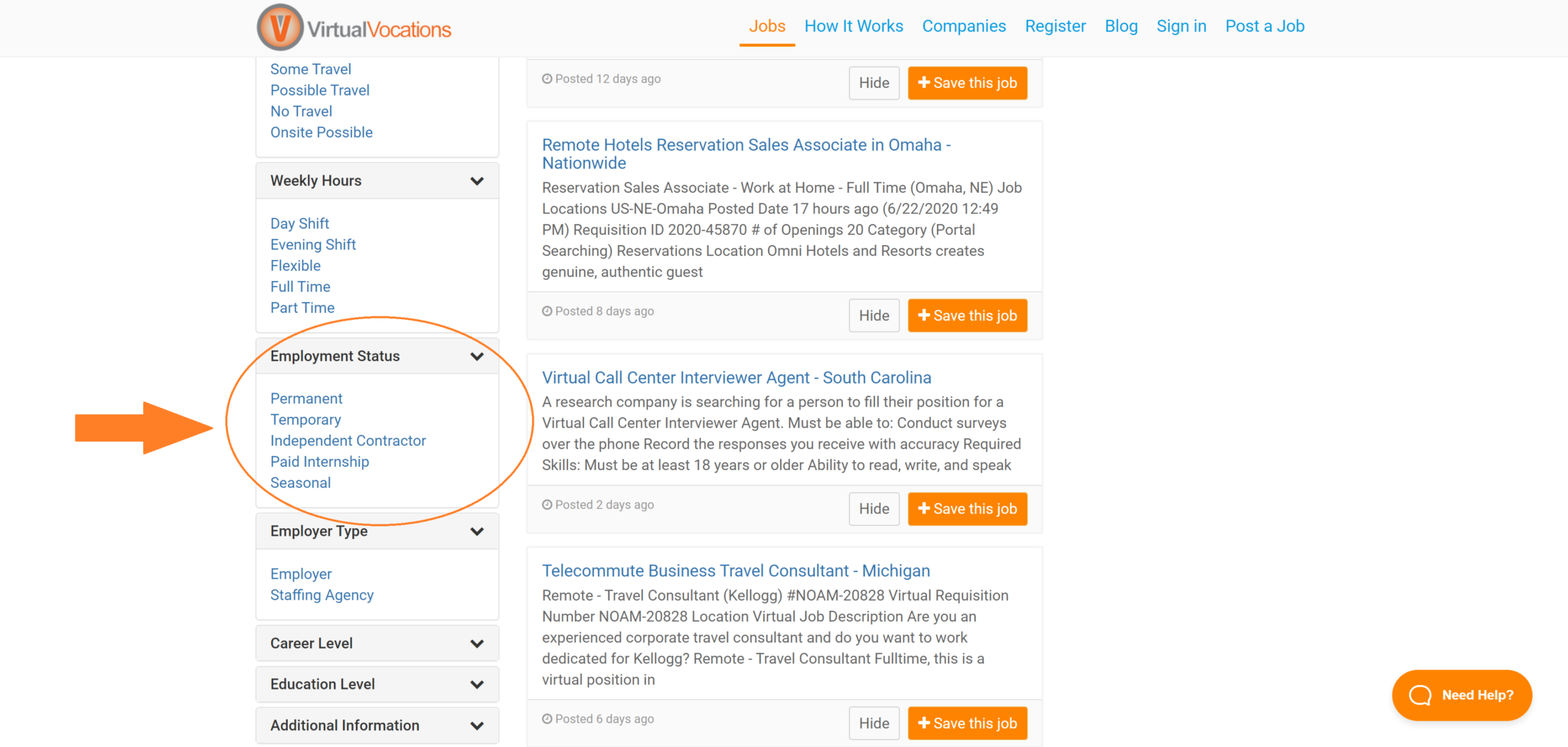This screenshot has height=747, width=1568.
Task: Open the Jobs tab in navigation
Action: [767, 26]
